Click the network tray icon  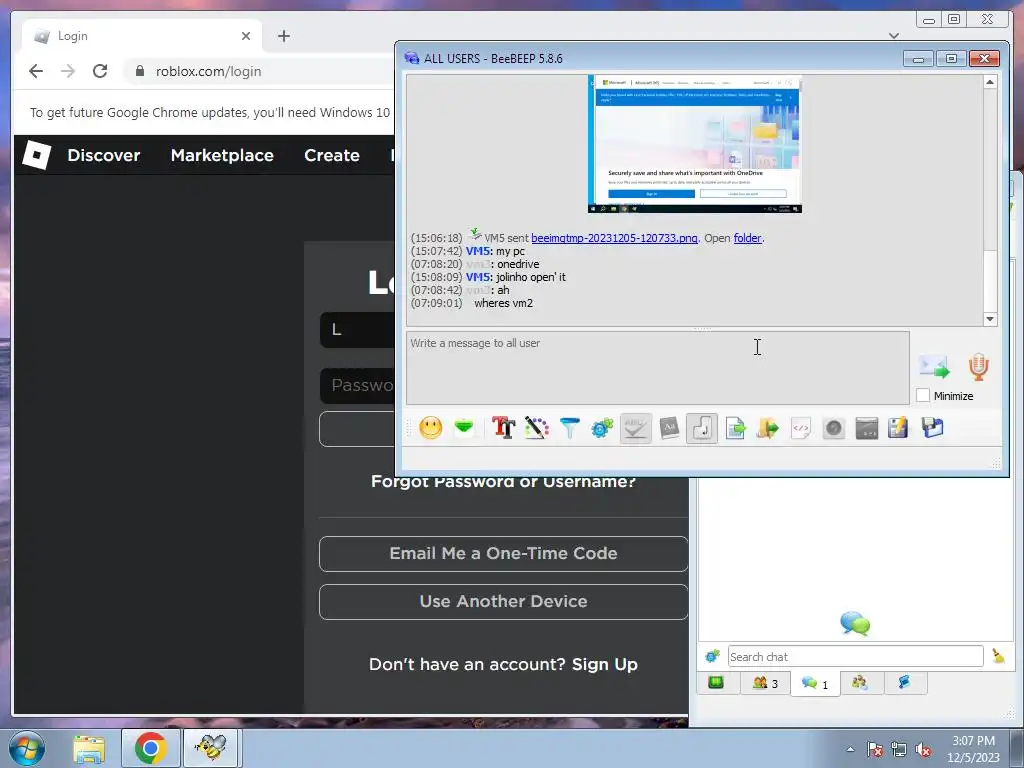coord(899,750)
